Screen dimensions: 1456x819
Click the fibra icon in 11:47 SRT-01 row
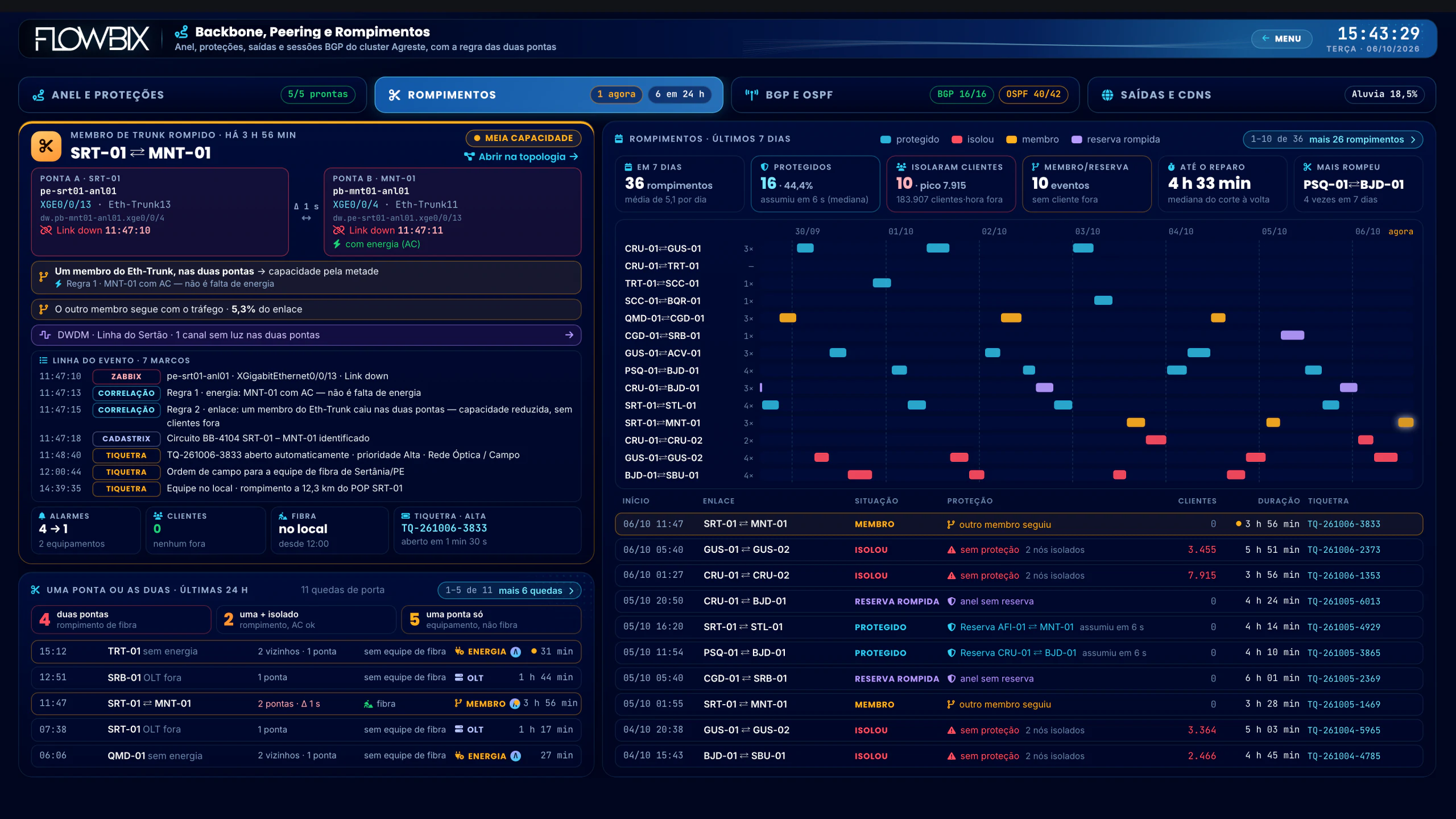pos(369,704)
